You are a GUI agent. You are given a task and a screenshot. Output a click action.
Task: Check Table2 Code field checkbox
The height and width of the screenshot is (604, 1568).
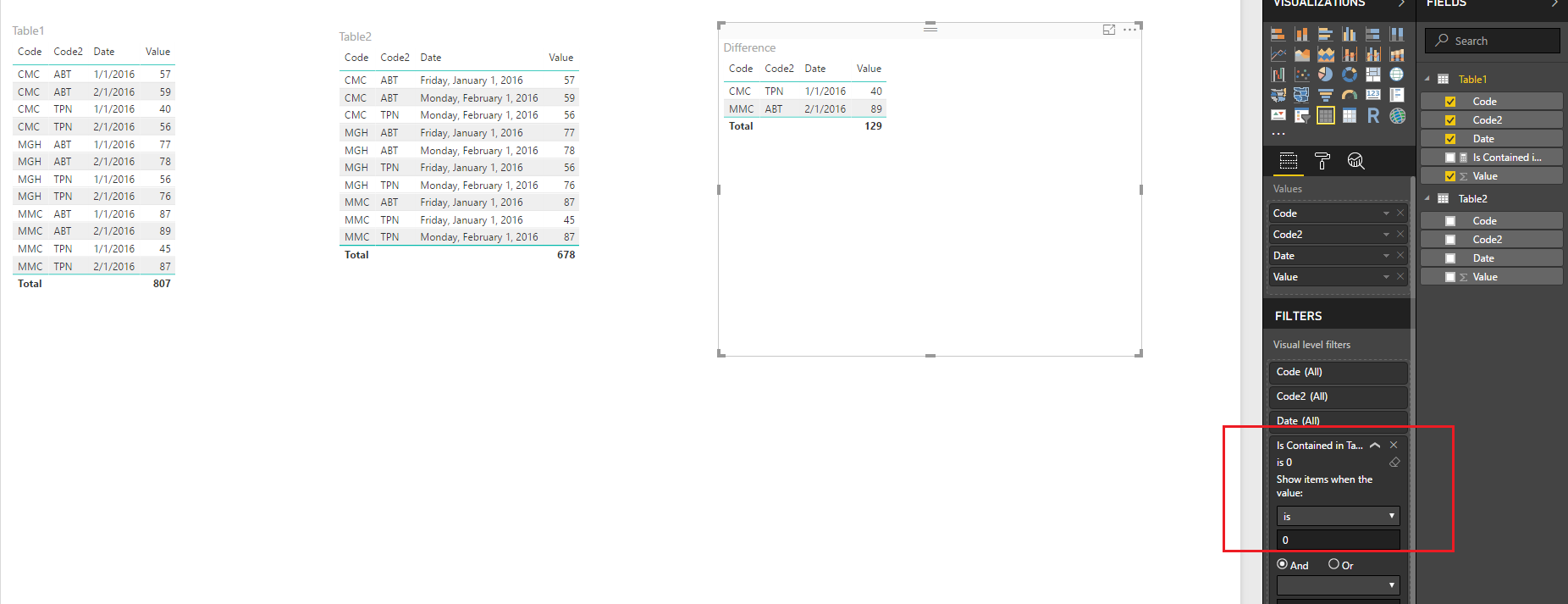(1450, 221)
